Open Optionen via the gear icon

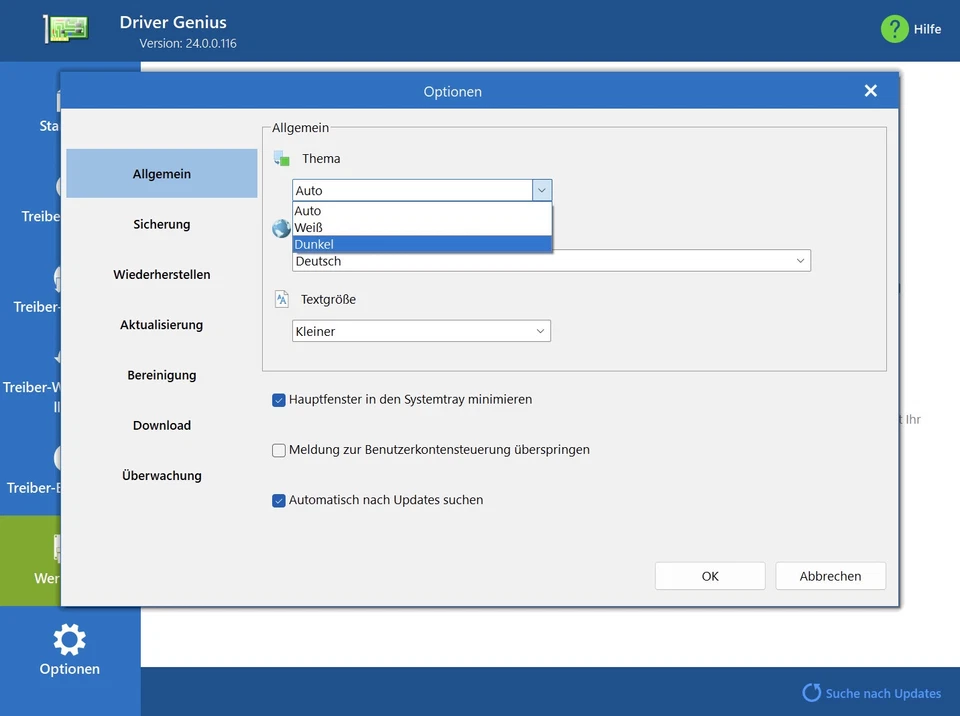(x=69, y=640)
